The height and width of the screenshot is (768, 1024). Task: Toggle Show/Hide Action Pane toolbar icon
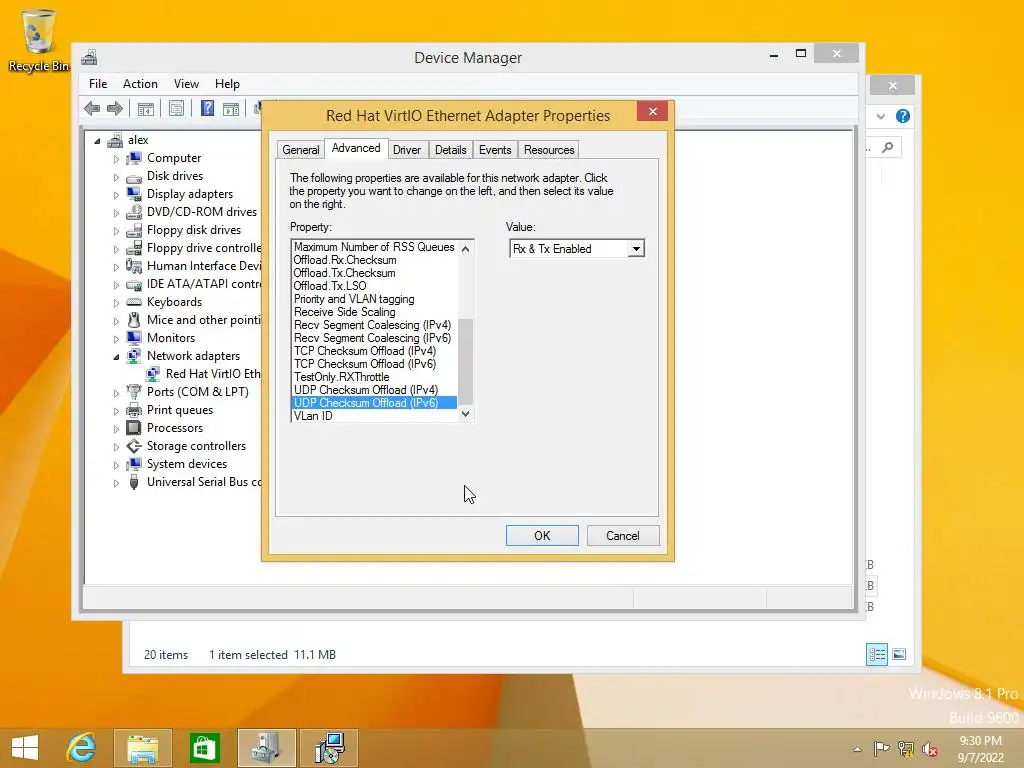coord(231,108)
